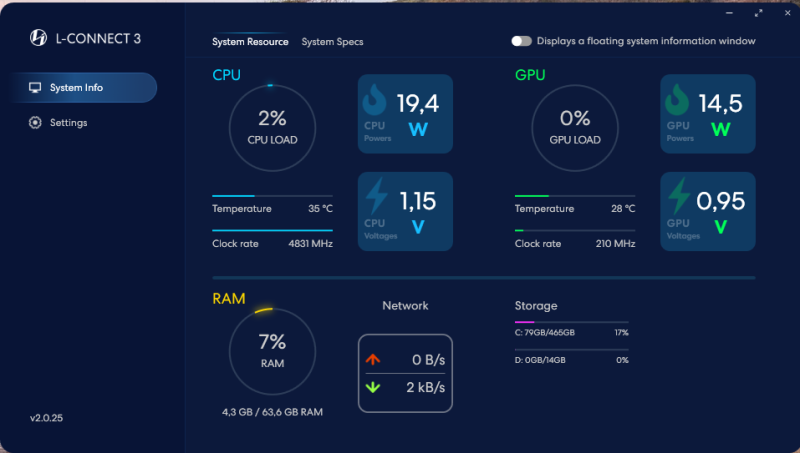
Task: Expand the window using the maximize icon
Action: tap(760, 13)
